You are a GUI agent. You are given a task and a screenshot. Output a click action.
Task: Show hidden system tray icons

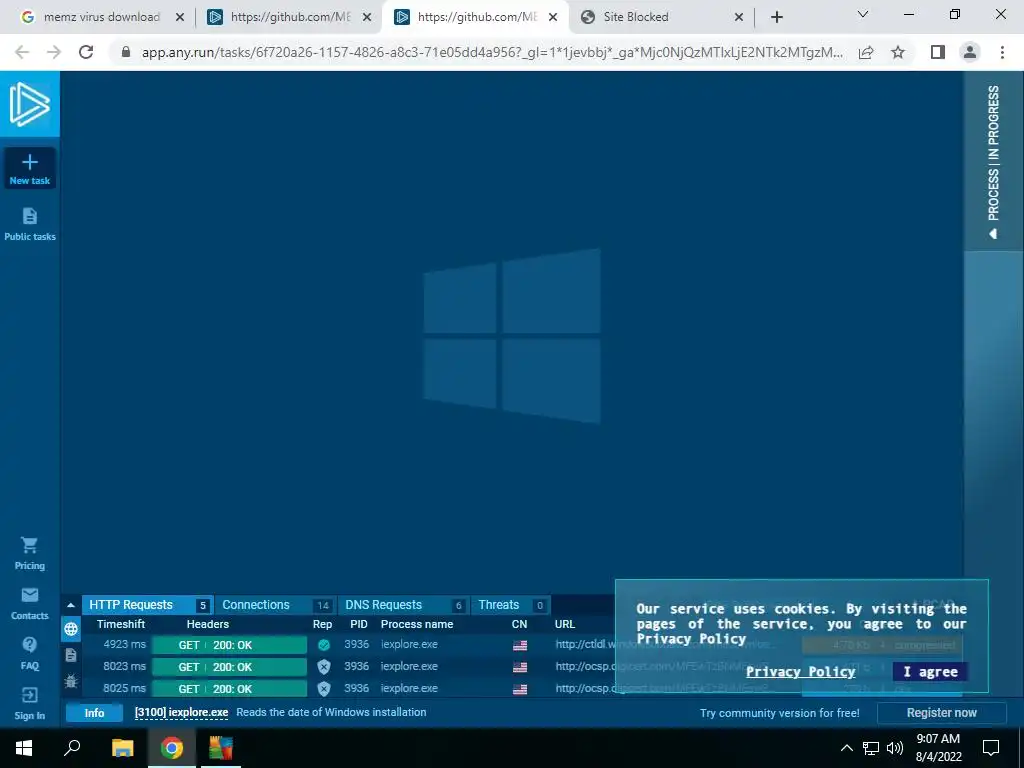(x=846, y=748)
